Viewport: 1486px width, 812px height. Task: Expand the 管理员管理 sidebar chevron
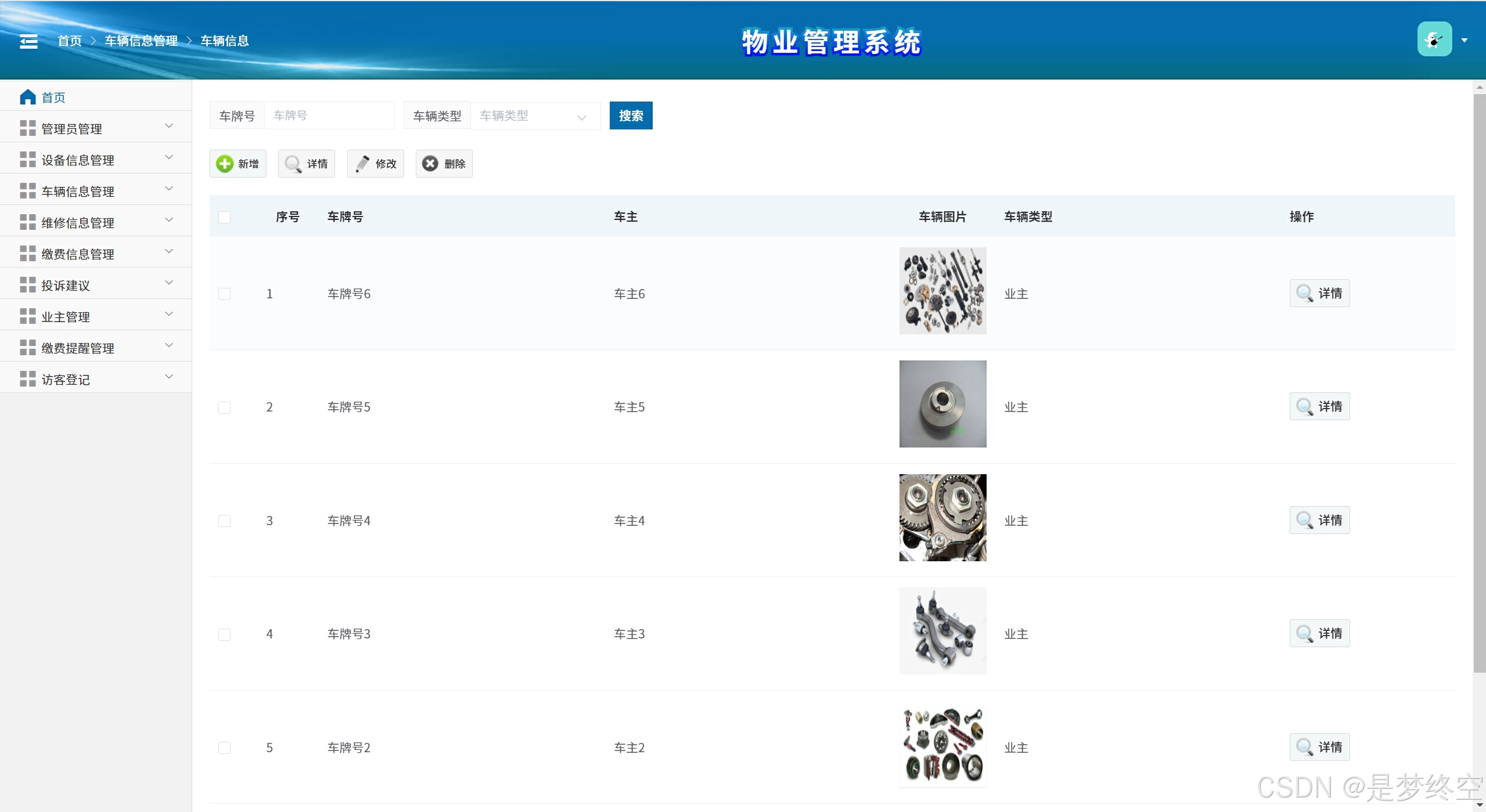point(169,126)
